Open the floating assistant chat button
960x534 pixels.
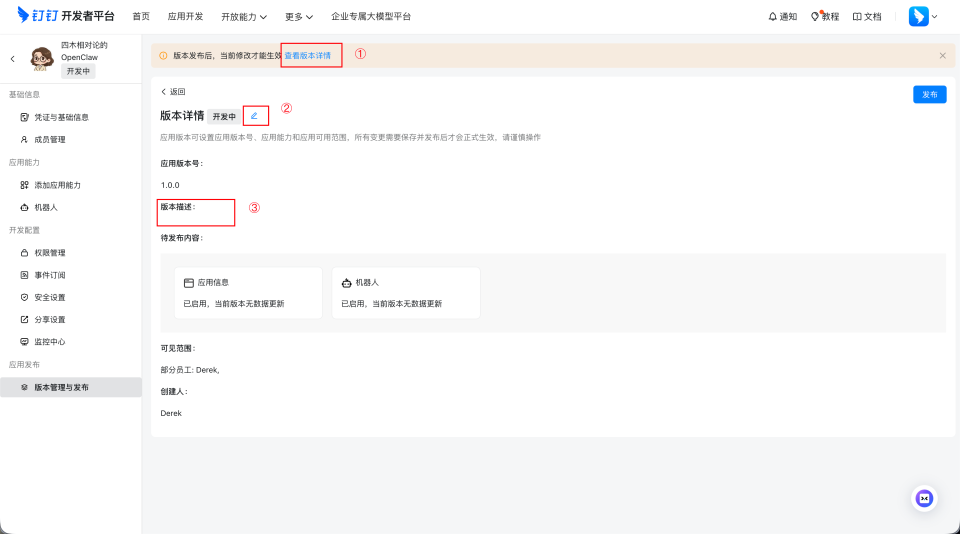(x=924, y=498)
